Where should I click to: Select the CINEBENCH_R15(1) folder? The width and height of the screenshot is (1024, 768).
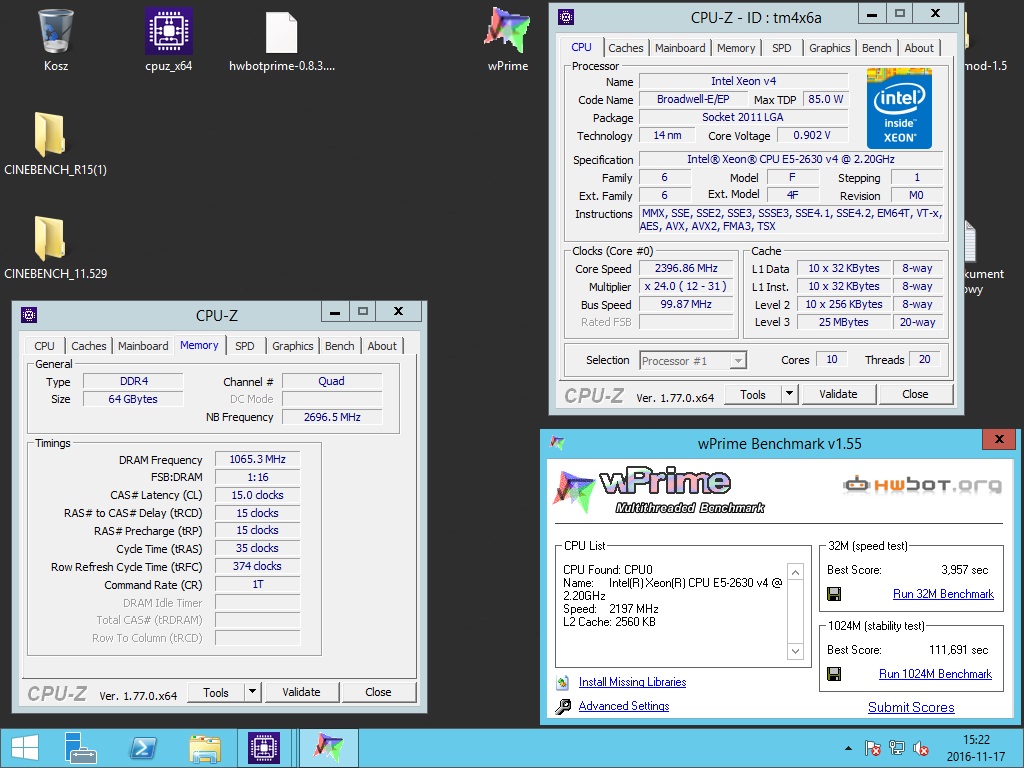pyautogui.click(x=50, y=135)
